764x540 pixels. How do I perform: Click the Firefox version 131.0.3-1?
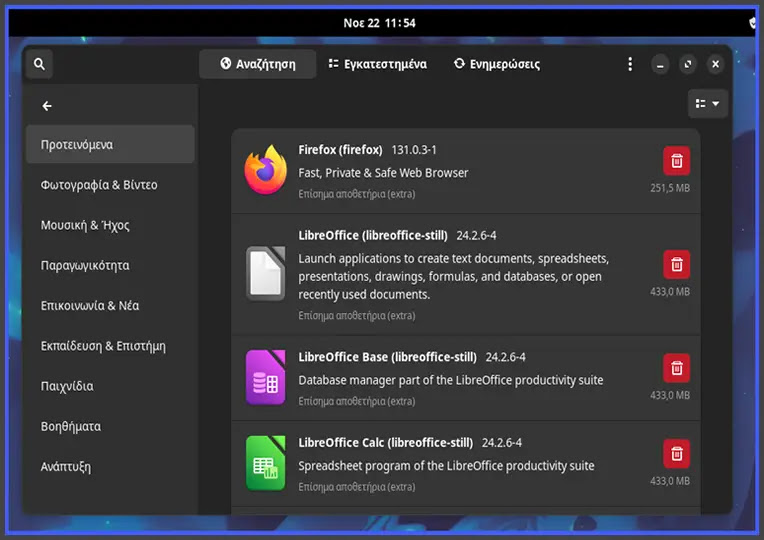click(x=414, y=150)
